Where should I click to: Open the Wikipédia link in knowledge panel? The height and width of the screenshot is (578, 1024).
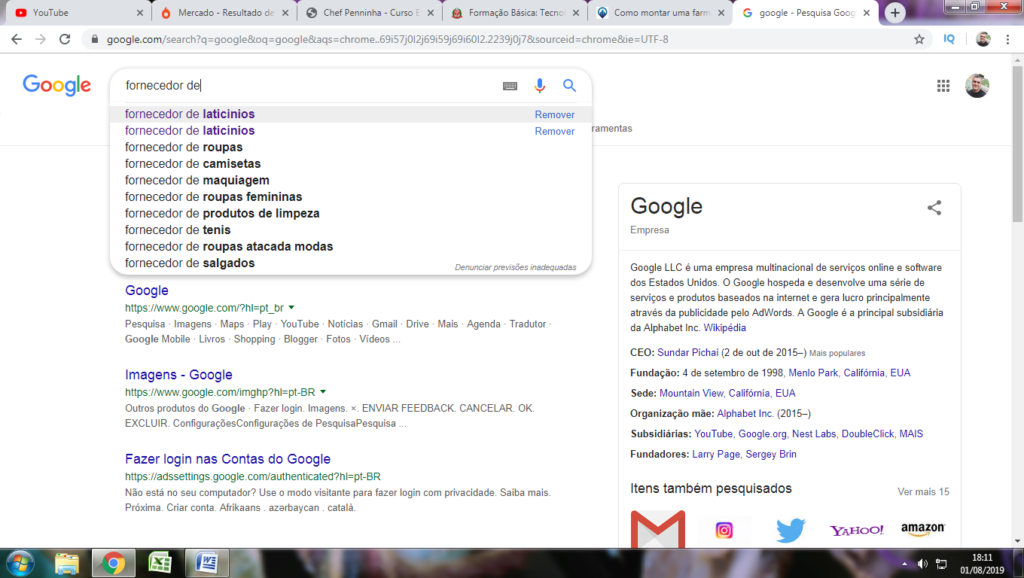click(x=724, y=328)
